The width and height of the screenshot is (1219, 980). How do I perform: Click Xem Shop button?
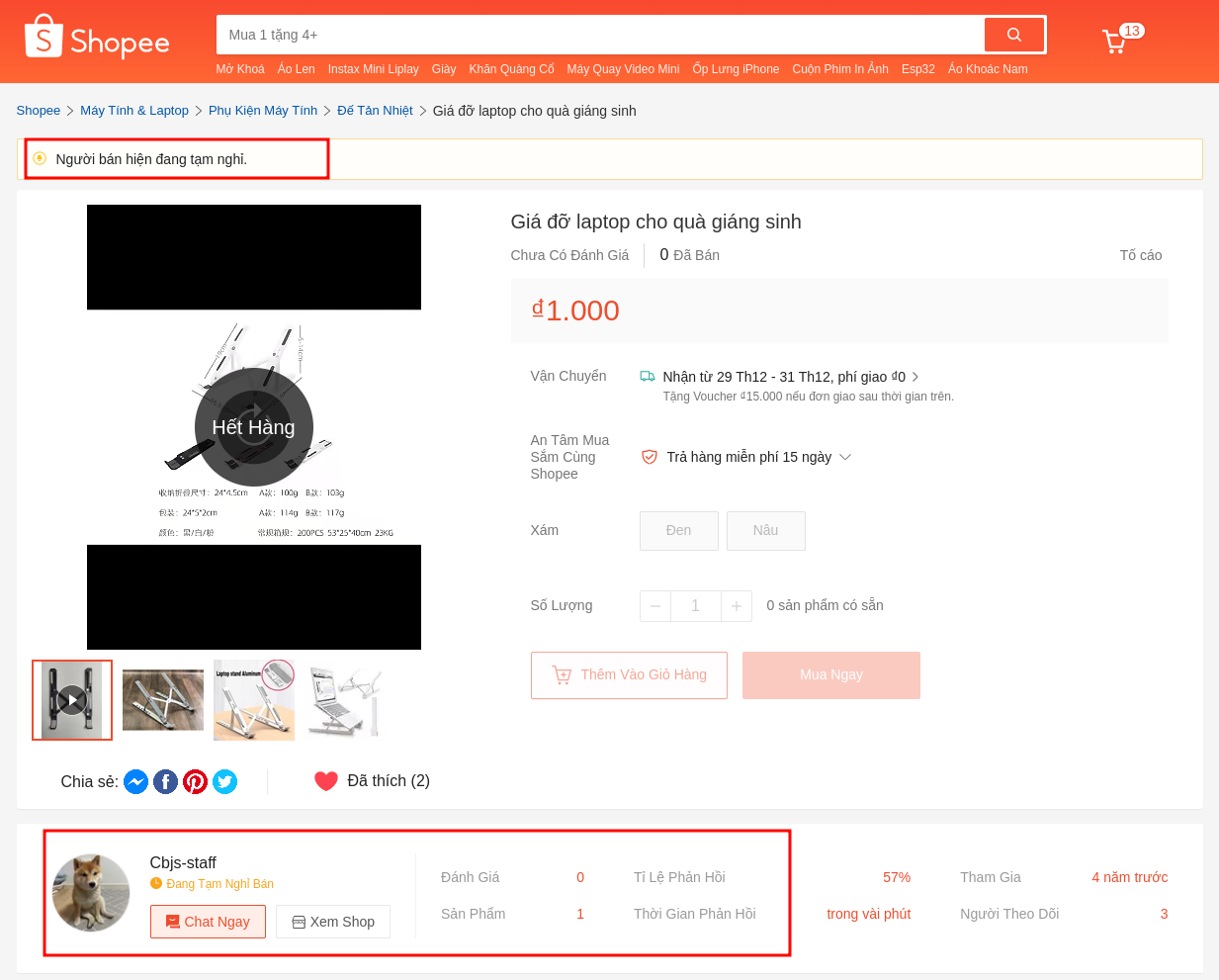coord(333,922)
